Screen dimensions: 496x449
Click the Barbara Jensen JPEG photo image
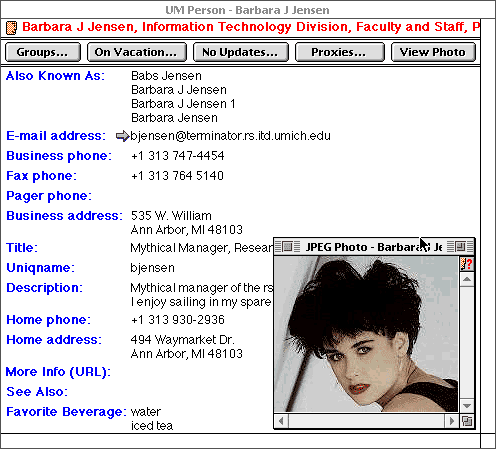click(366, 334)
